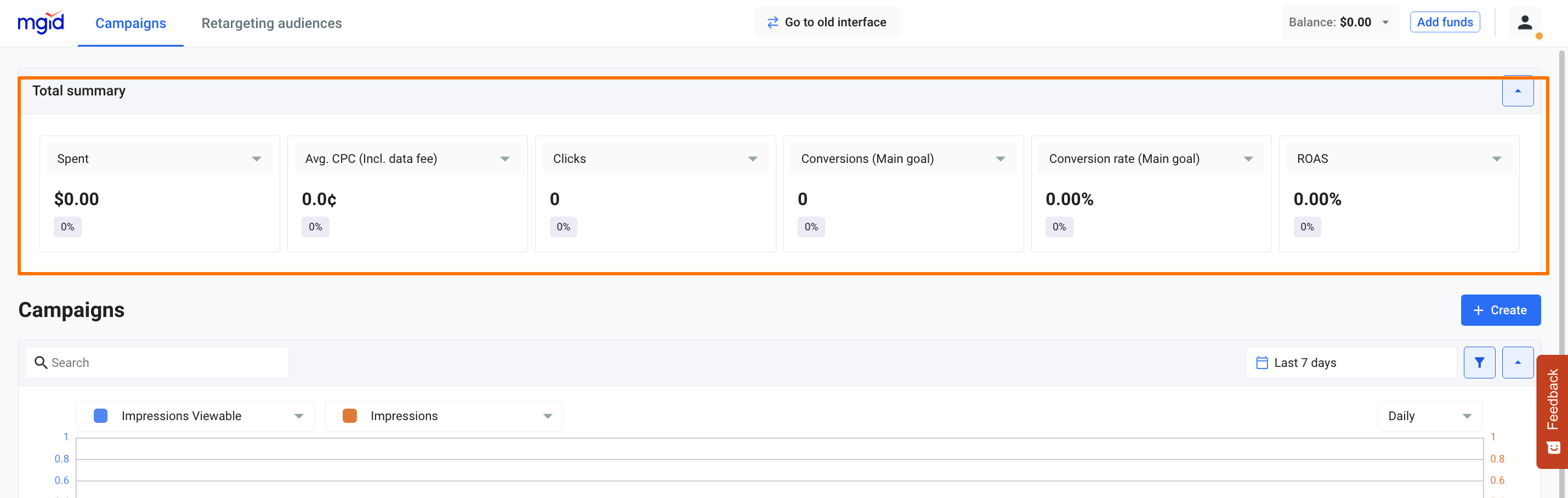Click the blue Impressions Viewable color swatch
Screen dimensions: 1568x498
(x=100, y=416)
